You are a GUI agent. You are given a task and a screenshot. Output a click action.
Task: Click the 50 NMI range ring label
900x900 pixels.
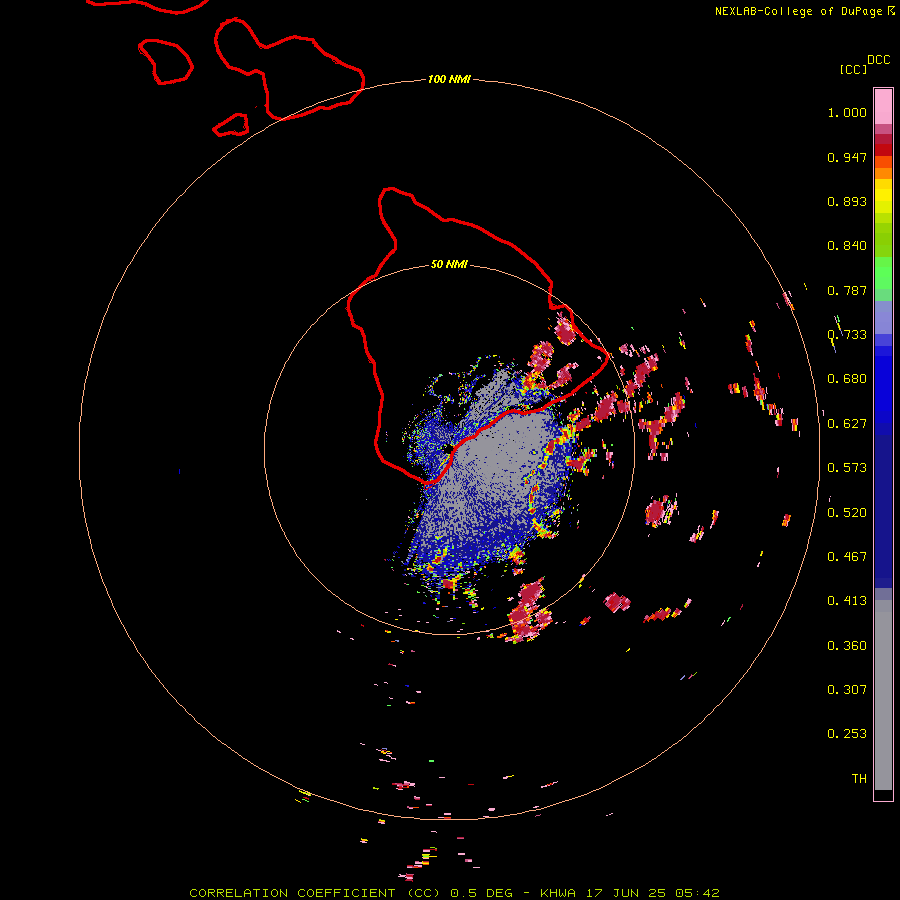point(449,264)
